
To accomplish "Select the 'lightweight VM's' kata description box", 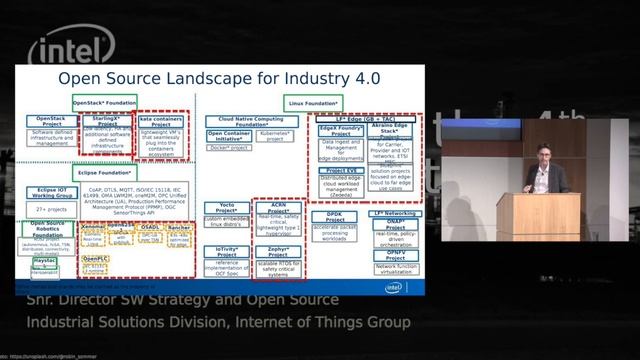I will click(x=161, y=143).
